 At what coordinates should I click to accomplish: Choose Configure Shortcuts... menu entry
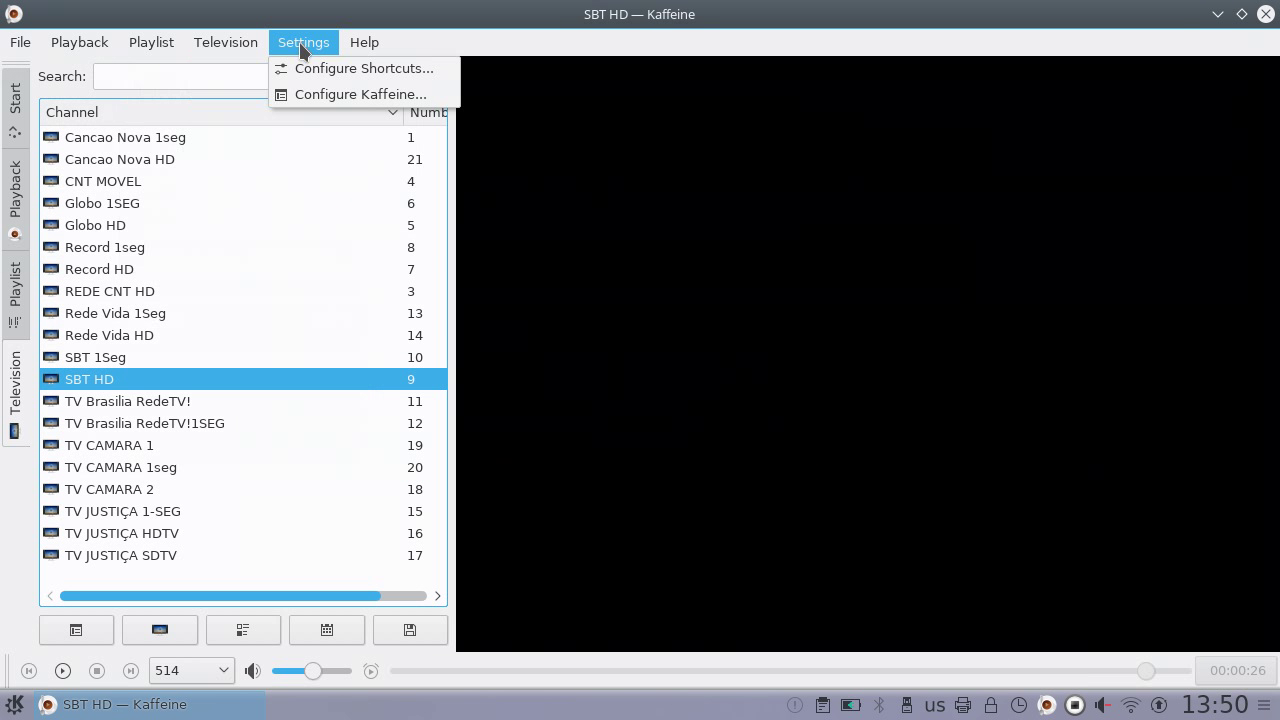[364, 68]
